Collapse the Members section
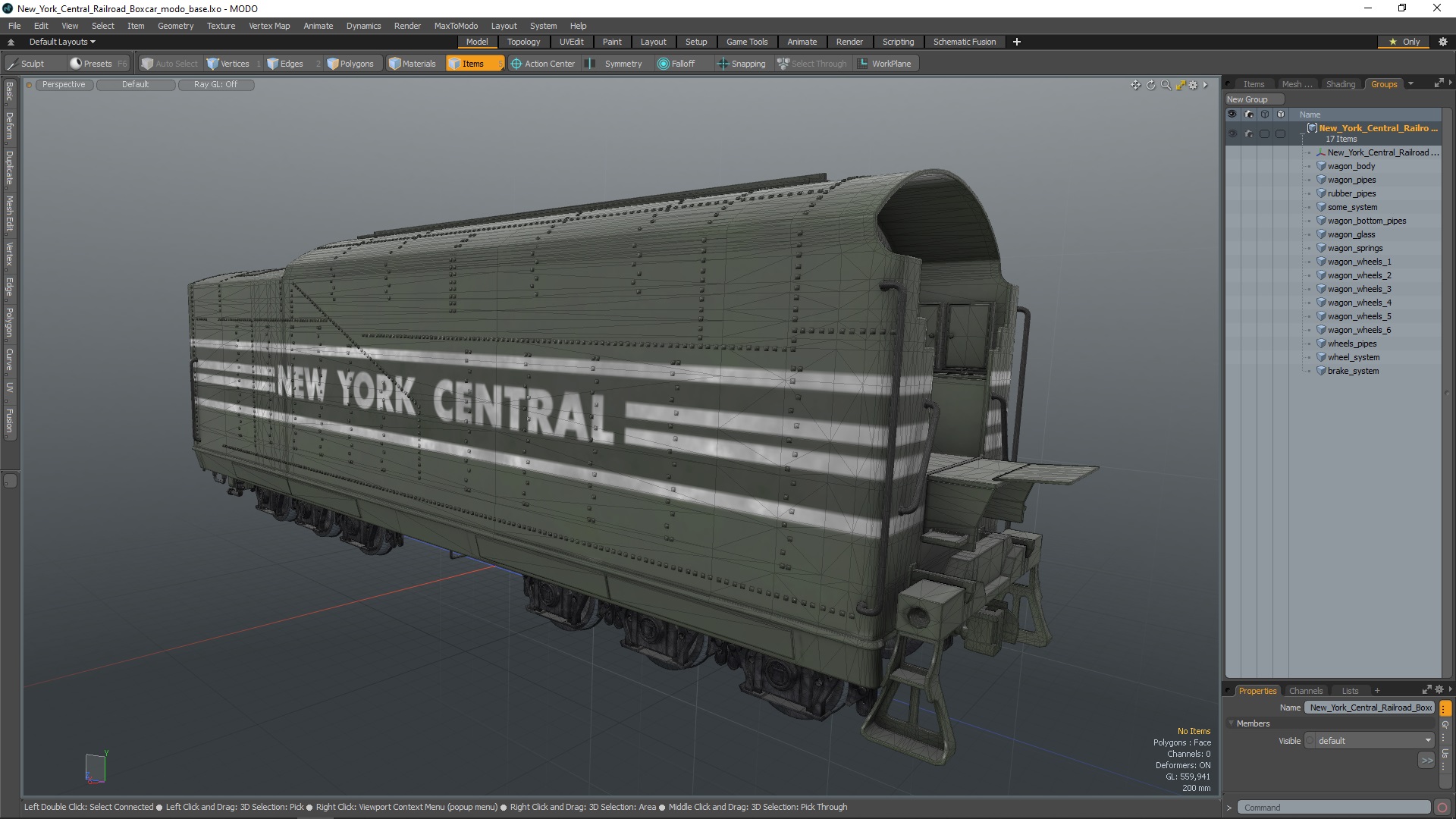1456x819 pixels. coord(1232,723)
